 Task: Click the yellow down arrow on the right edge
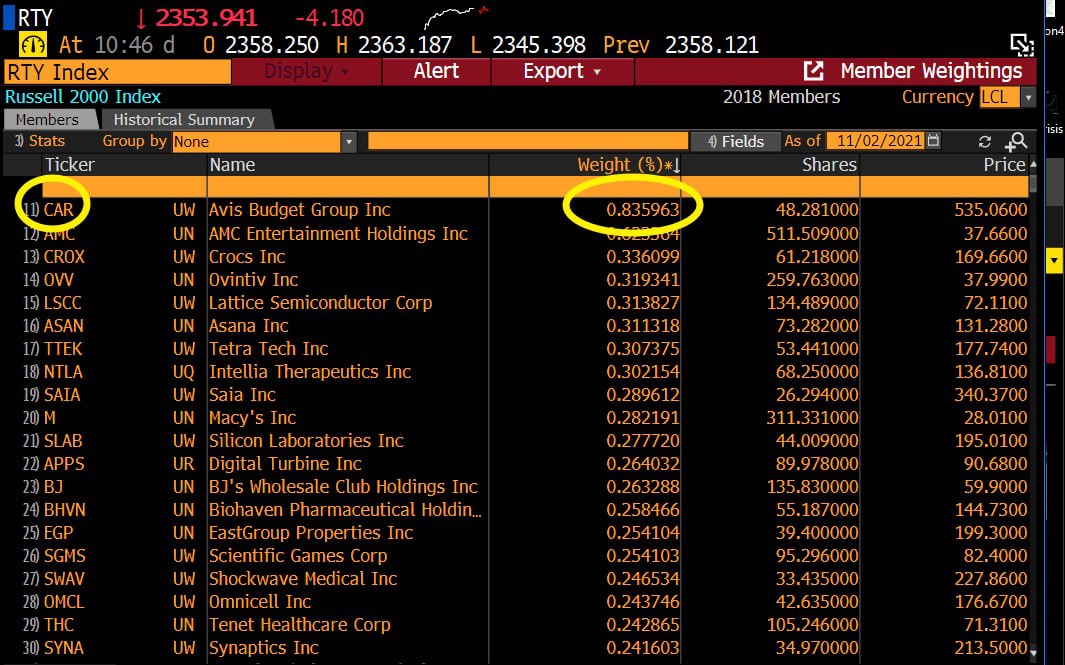[1054, 260]
